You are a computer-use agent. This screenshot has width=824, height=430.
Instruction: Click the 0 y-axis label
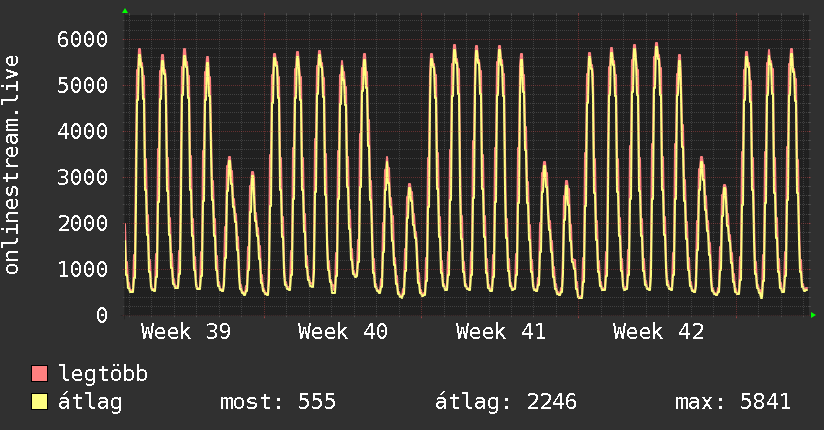[x=102, y=315]
